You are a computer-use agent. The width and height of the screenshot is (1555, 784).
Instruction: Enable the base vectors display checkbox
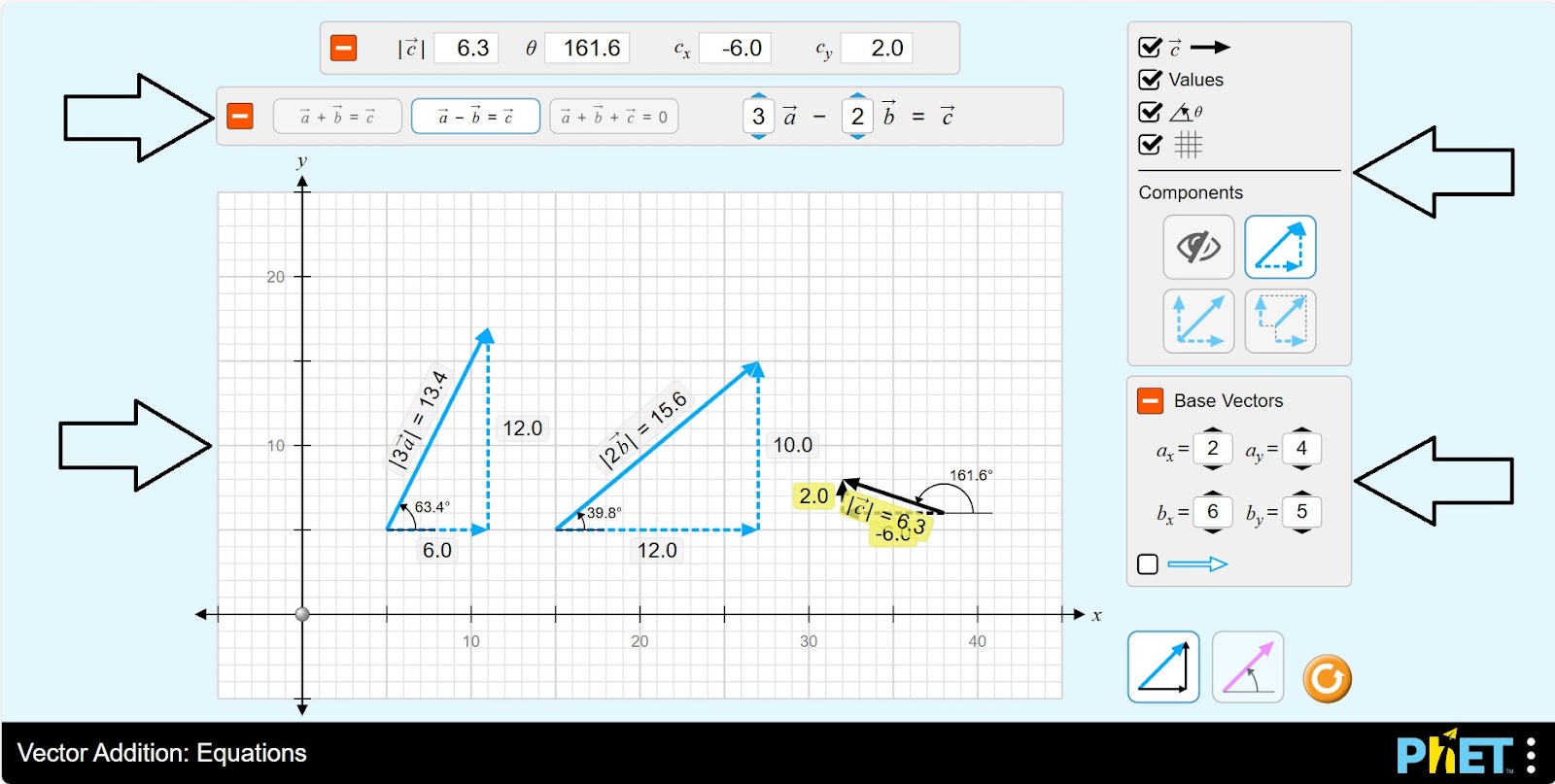[x=1148, y=564]
